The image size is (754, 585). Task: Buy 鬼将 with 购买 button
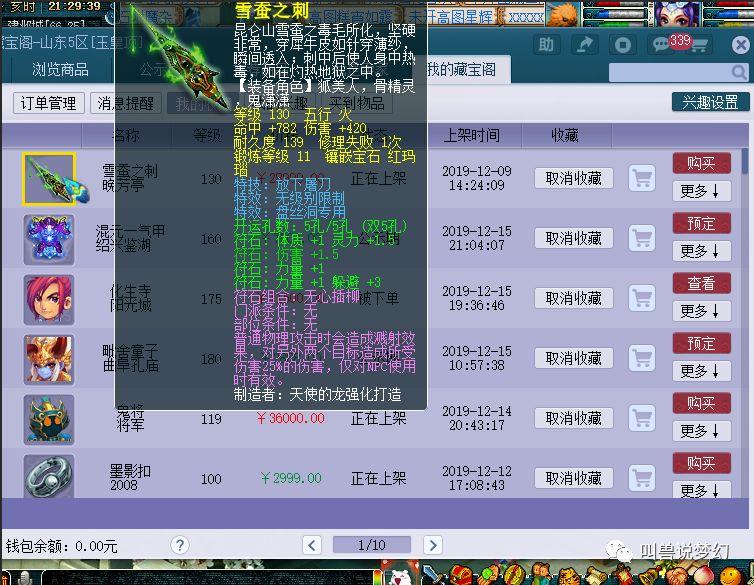pyautogui.click(x=702, y=403)
